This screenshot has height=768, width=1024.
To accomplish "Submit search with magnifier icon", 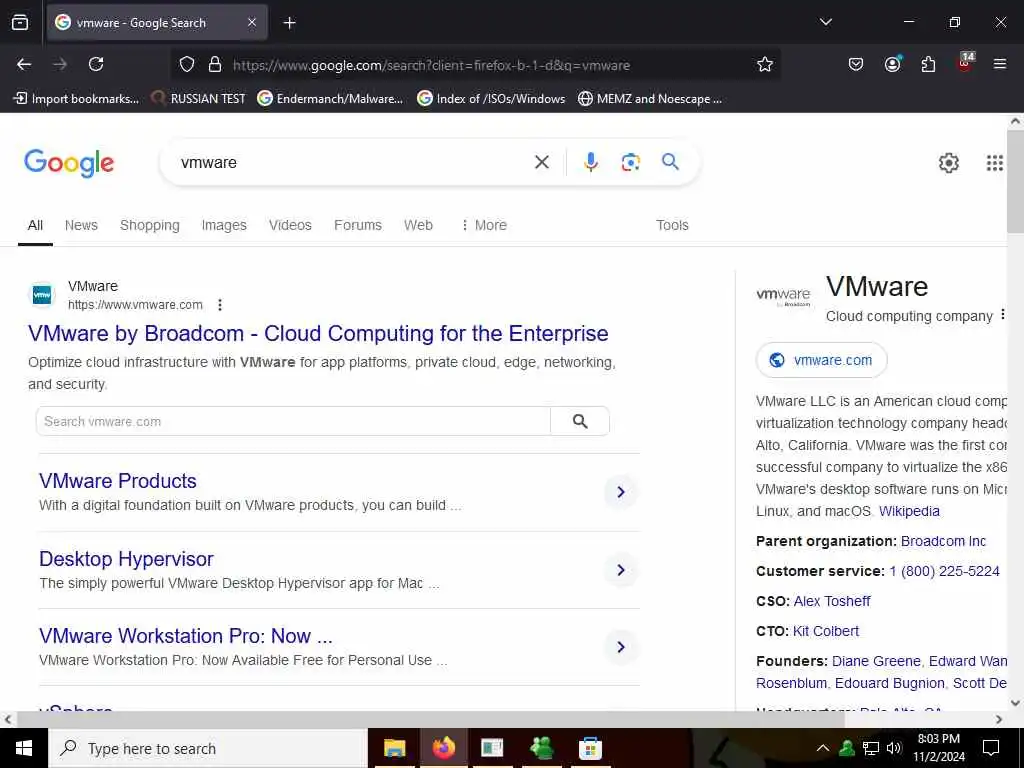I will (671, 161).
